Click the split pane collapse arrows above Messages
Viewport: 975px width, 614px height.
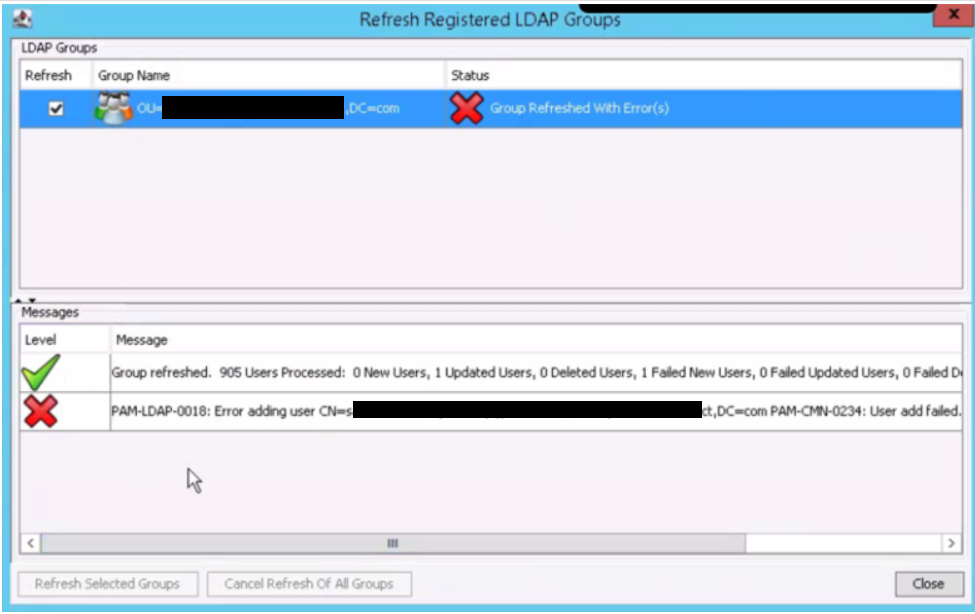(25, 300)
